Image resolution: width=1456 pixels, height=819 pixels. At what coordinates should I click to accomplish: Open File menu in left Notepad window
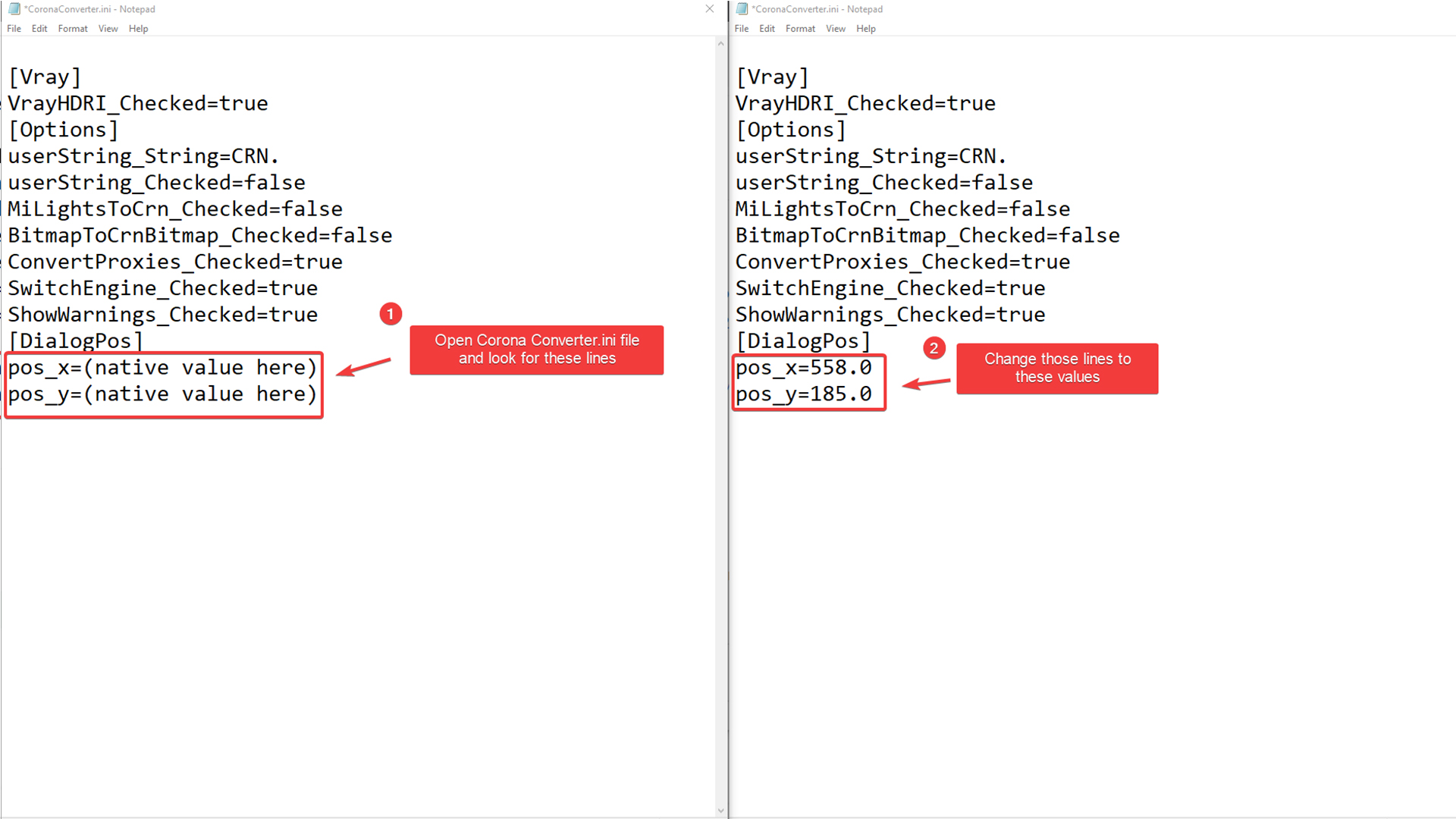(14, 29)
